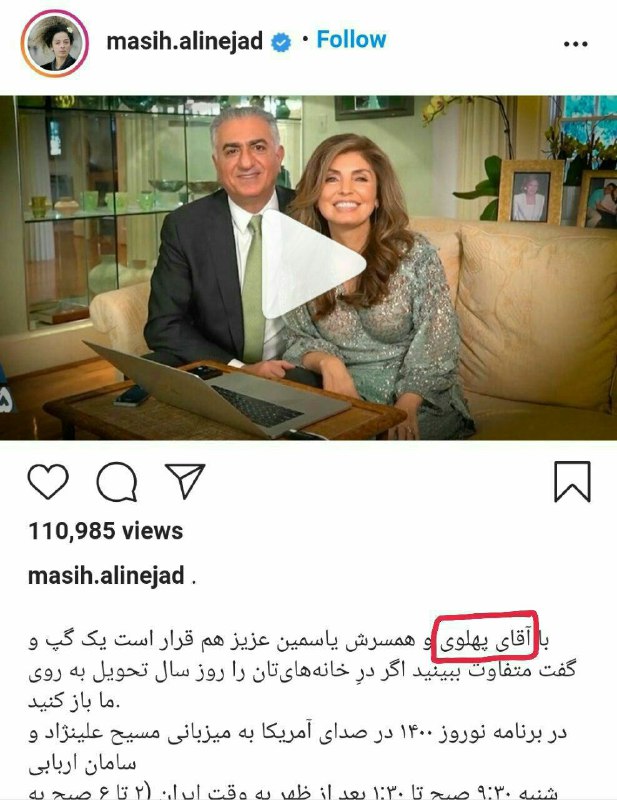Click the red-circled Persian words in caption
The image size is (617, 800).
point(485,636)
